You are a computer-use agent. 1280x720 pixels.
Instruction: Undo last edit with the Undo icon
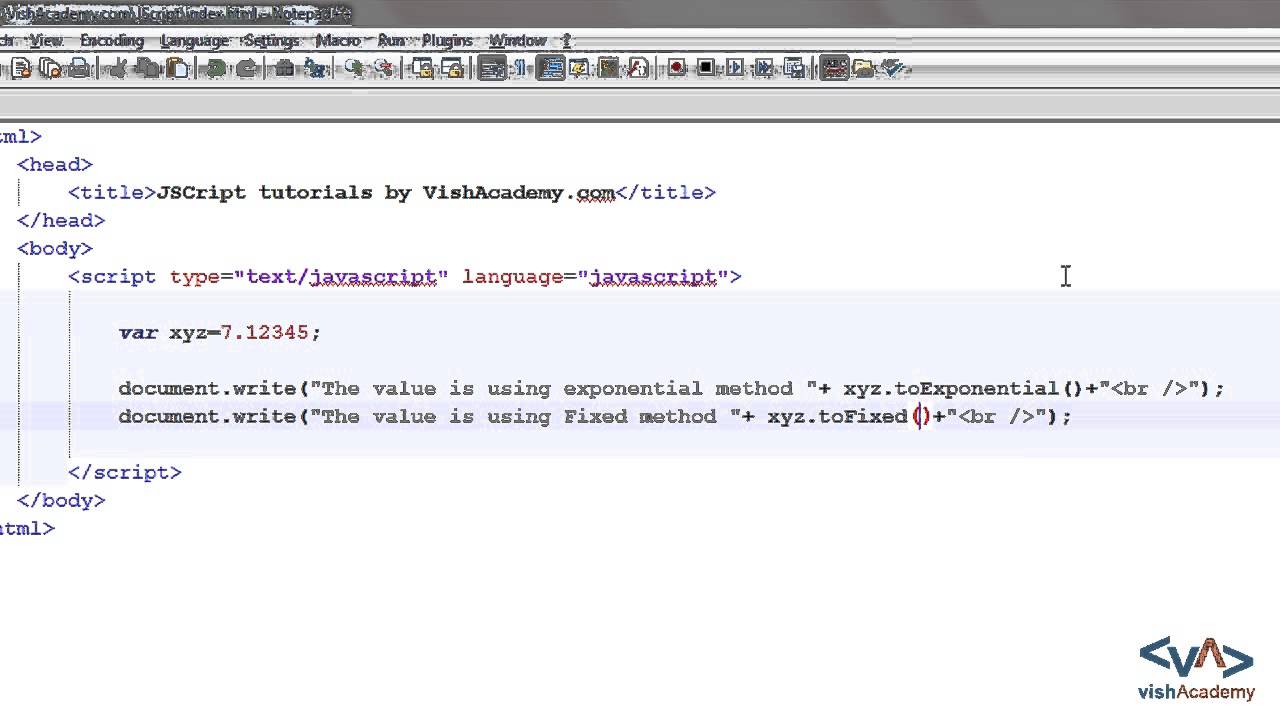coord(216,68)
